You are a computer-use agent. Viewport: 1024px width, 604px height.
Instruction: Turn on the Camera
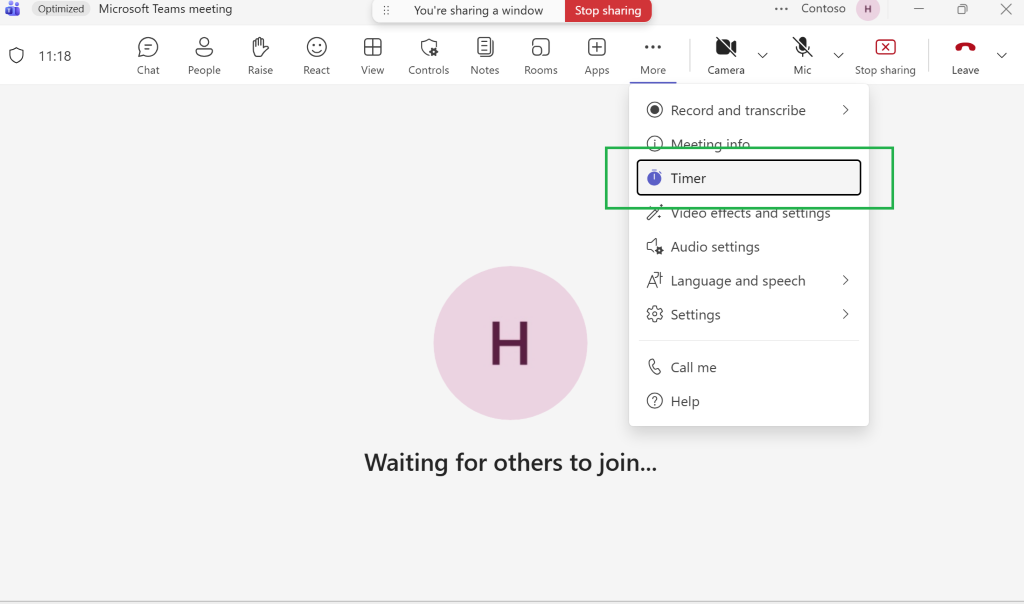coord(726,56)
